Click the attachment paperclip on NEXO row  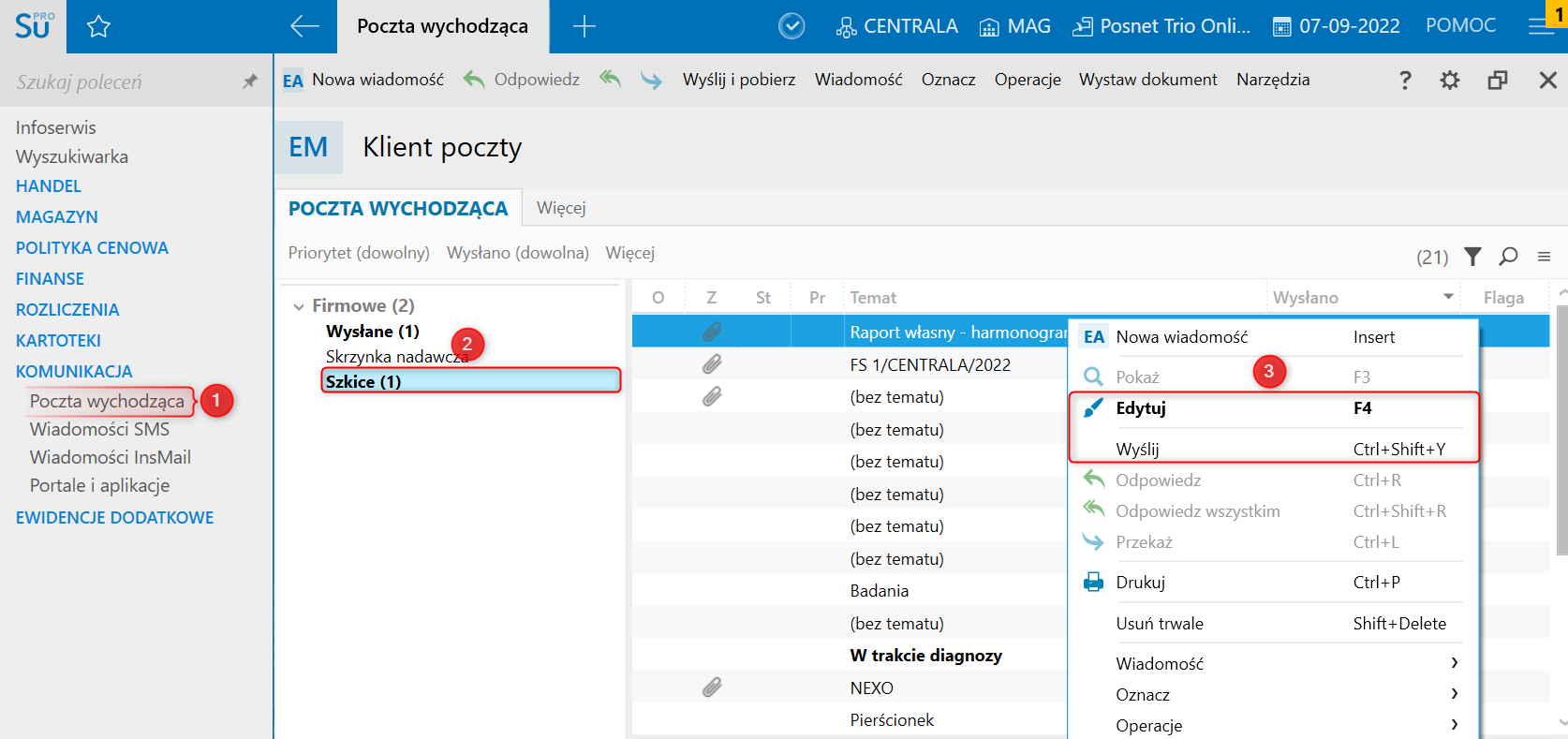coord(712,687)
